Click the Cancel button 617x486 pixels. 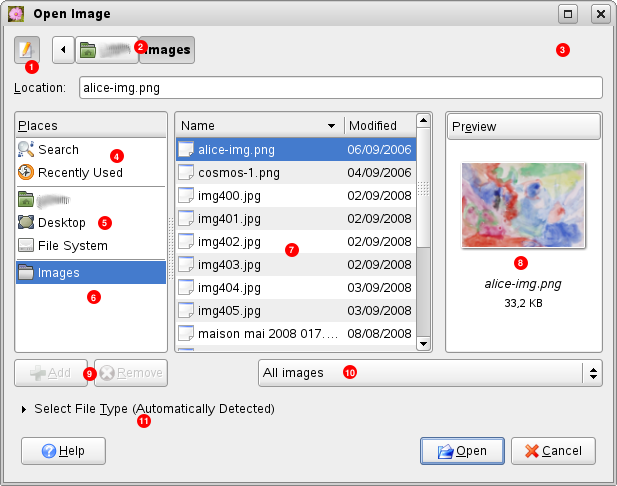[553, 451]
